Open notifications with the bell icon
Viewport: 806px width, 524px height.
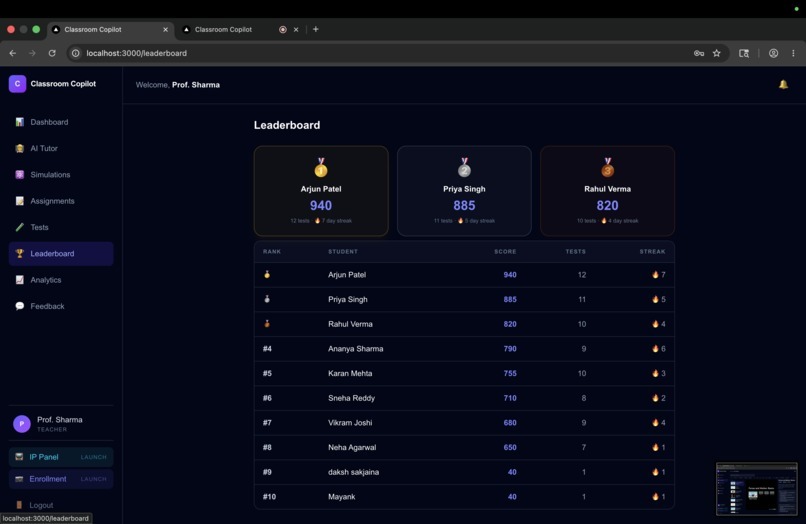coord(783,84)
